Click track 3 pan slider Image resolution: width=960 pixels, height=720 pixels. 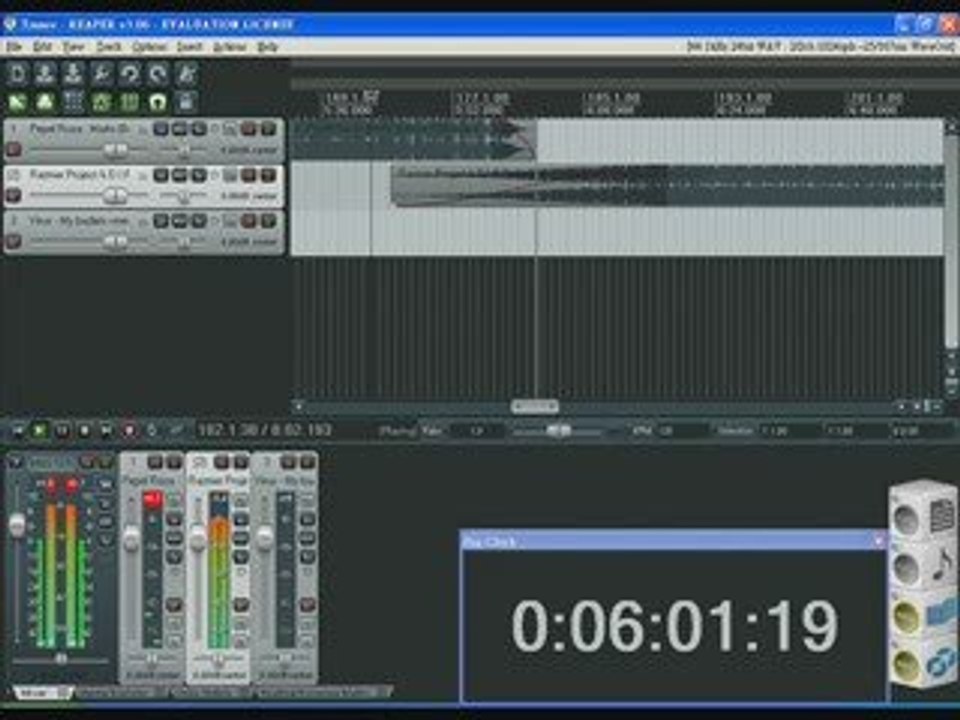183,241
